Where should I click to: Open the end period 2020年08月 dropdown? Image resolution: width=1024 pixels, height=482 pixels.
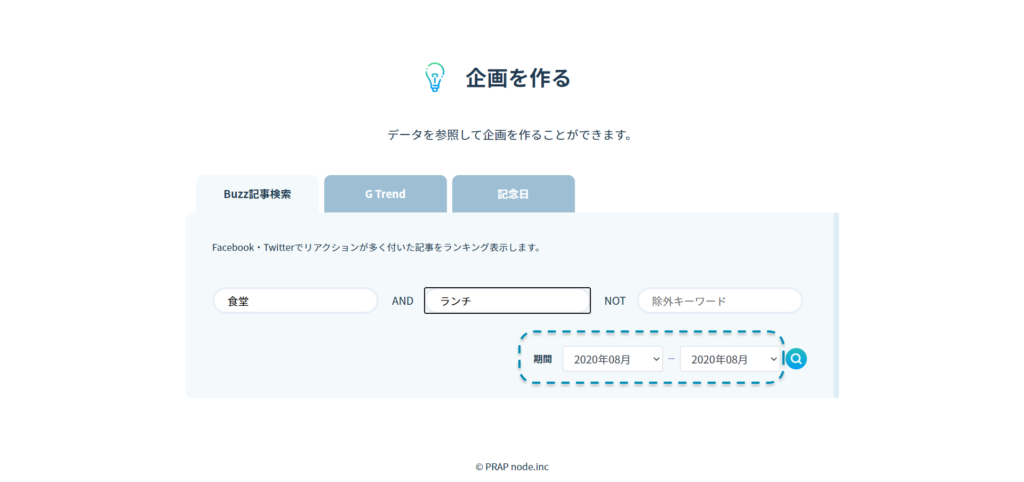729,359
